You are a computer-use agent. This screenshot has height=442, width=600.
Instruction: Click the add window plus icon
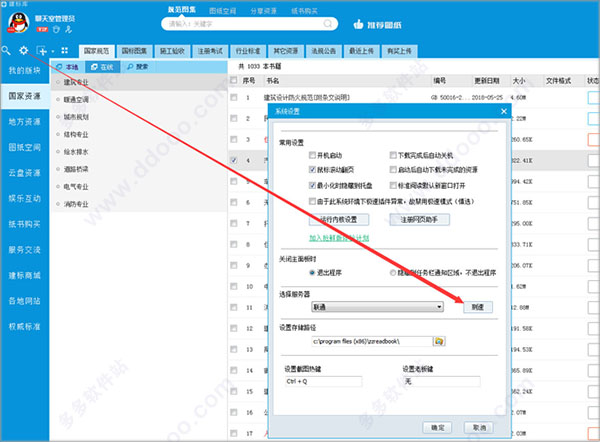[41, 51]
